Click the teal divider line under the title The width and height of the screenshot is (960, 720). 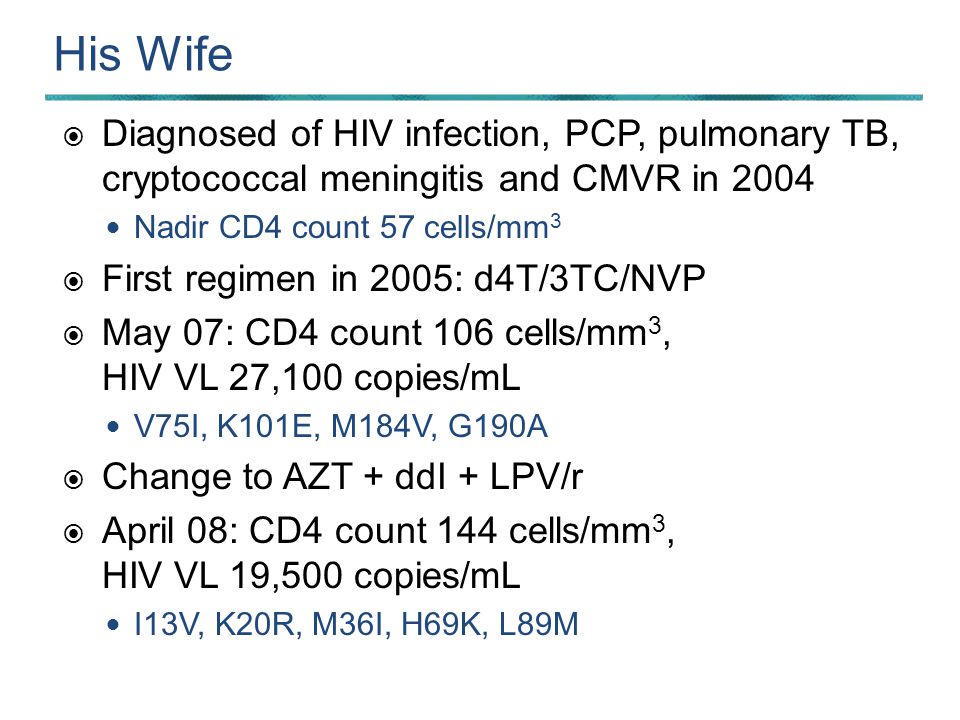(x=484, y=97)
